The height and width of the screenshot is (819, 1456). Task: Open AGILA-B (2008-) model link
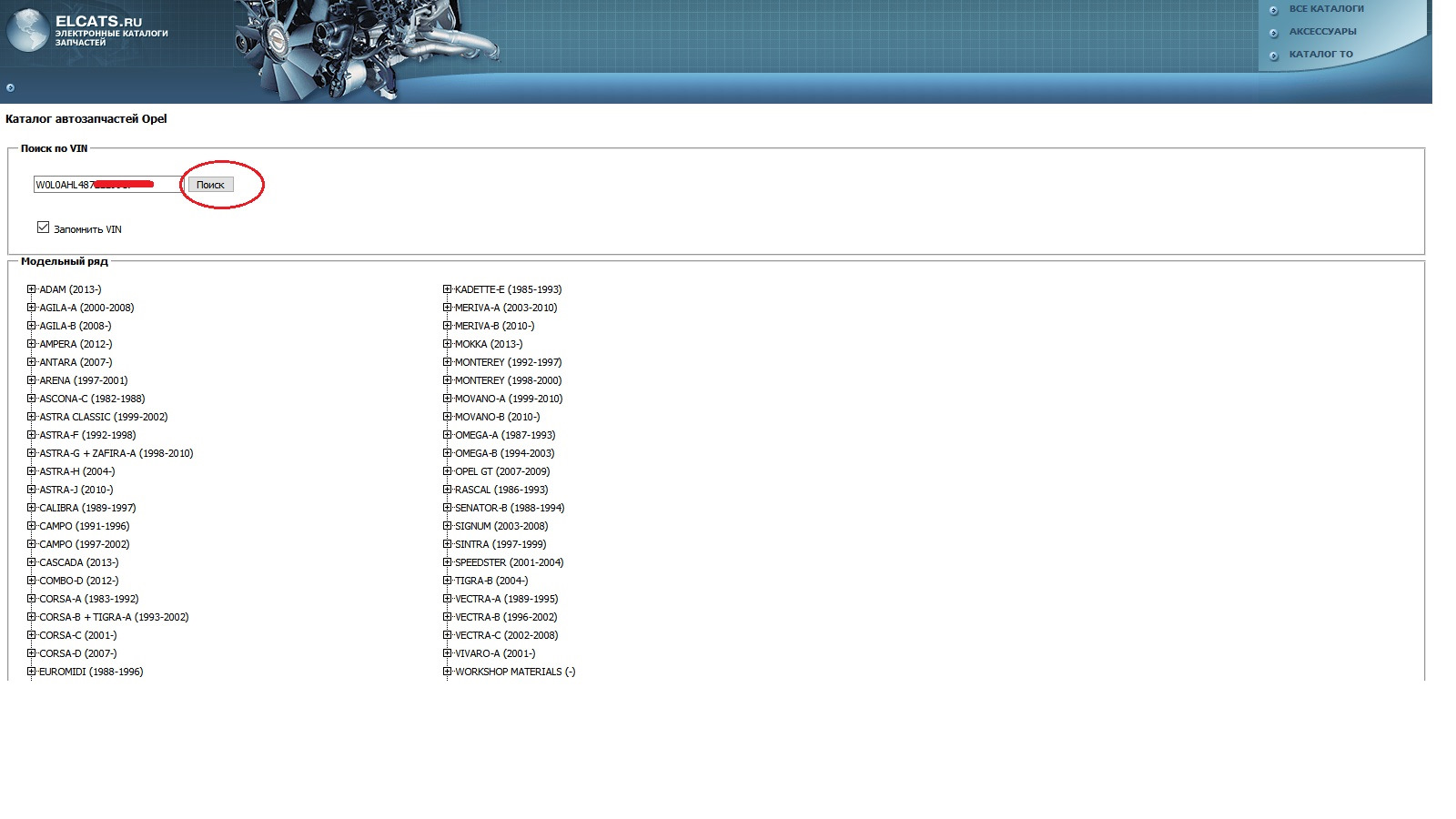pos(76,326)
